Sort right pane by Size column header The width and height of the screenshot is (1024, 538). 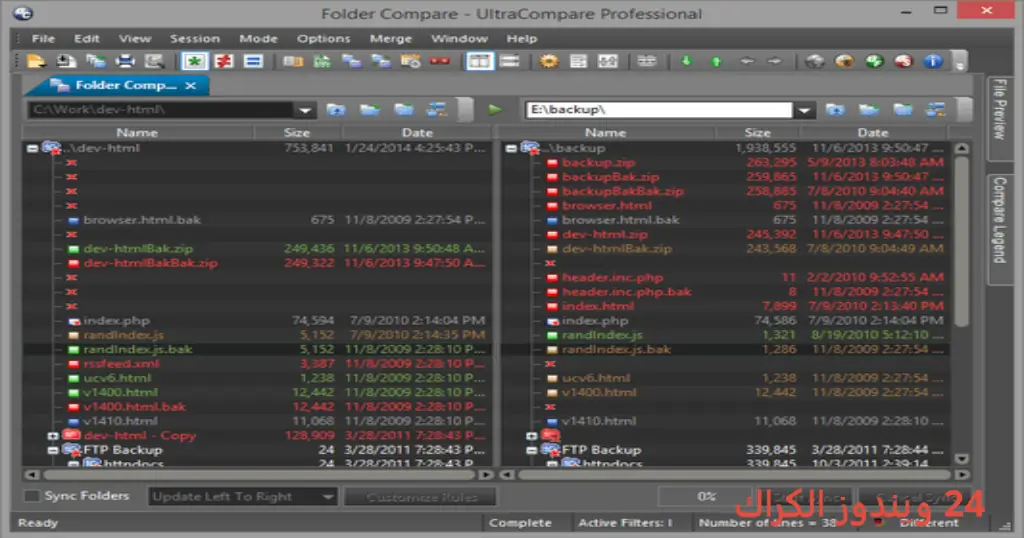(758, 133)
